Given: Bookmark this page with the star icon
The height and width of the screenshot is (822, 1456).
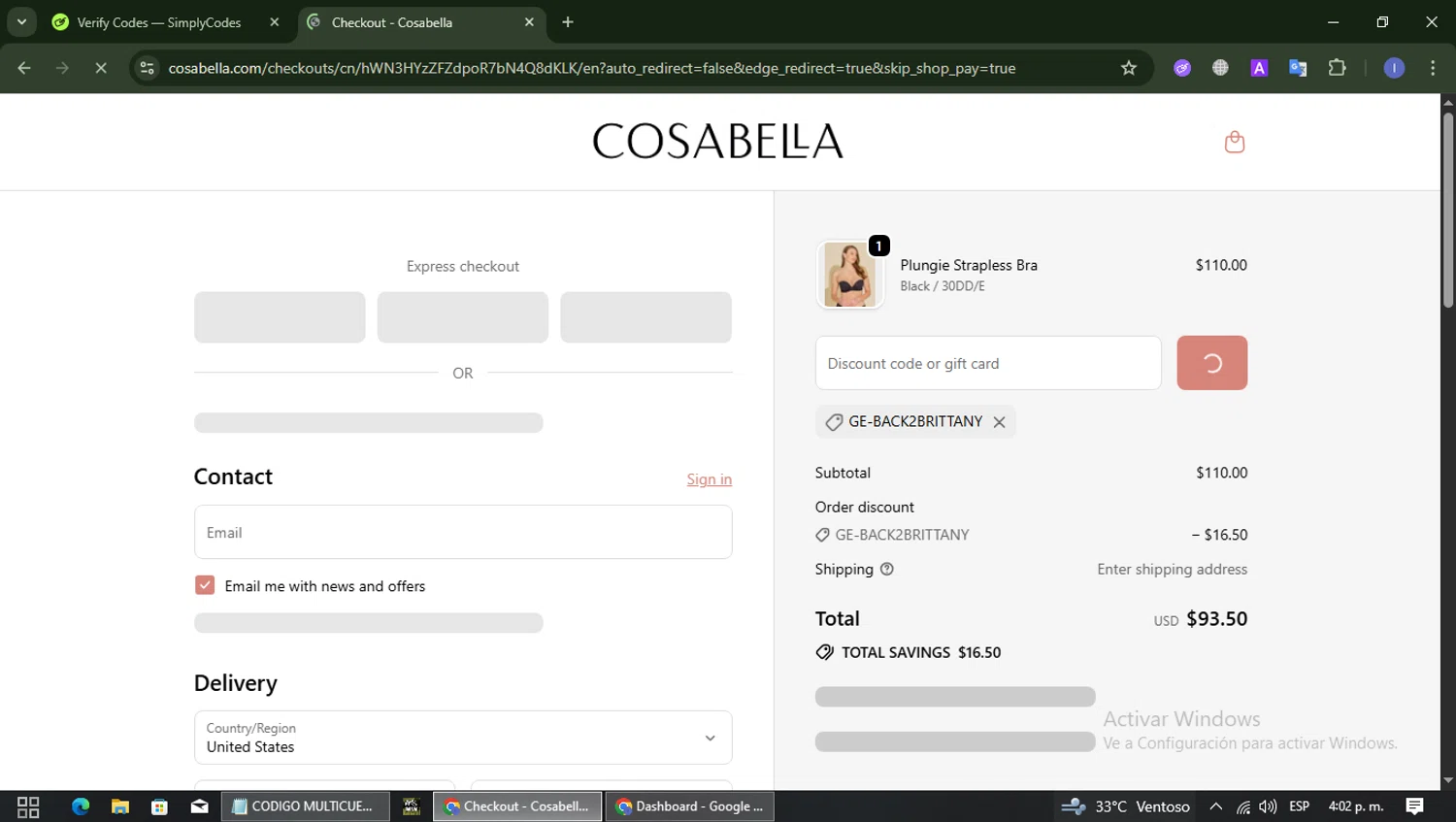Looking at the screenshot, I should [x=1128, y=68].
